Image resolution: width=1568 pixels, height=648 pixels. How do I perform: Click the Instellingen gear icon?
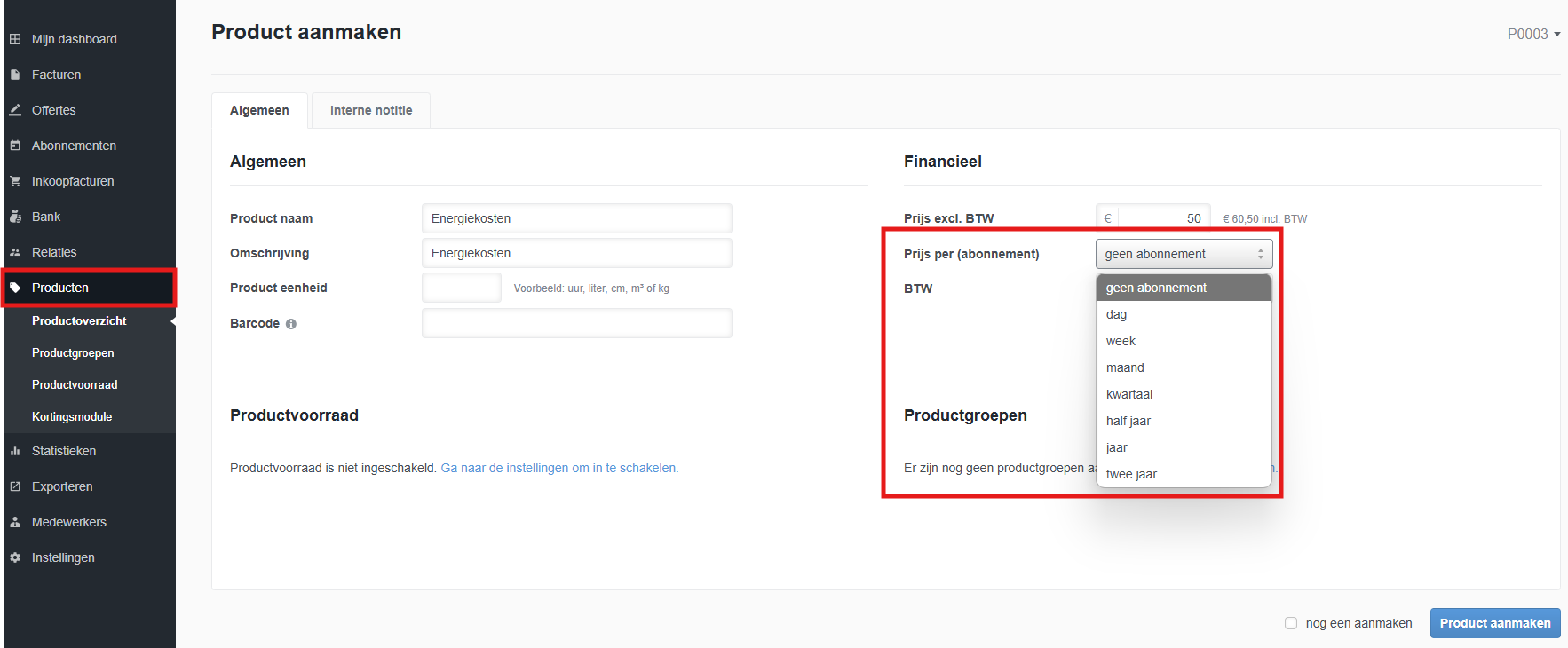[15, 557]
